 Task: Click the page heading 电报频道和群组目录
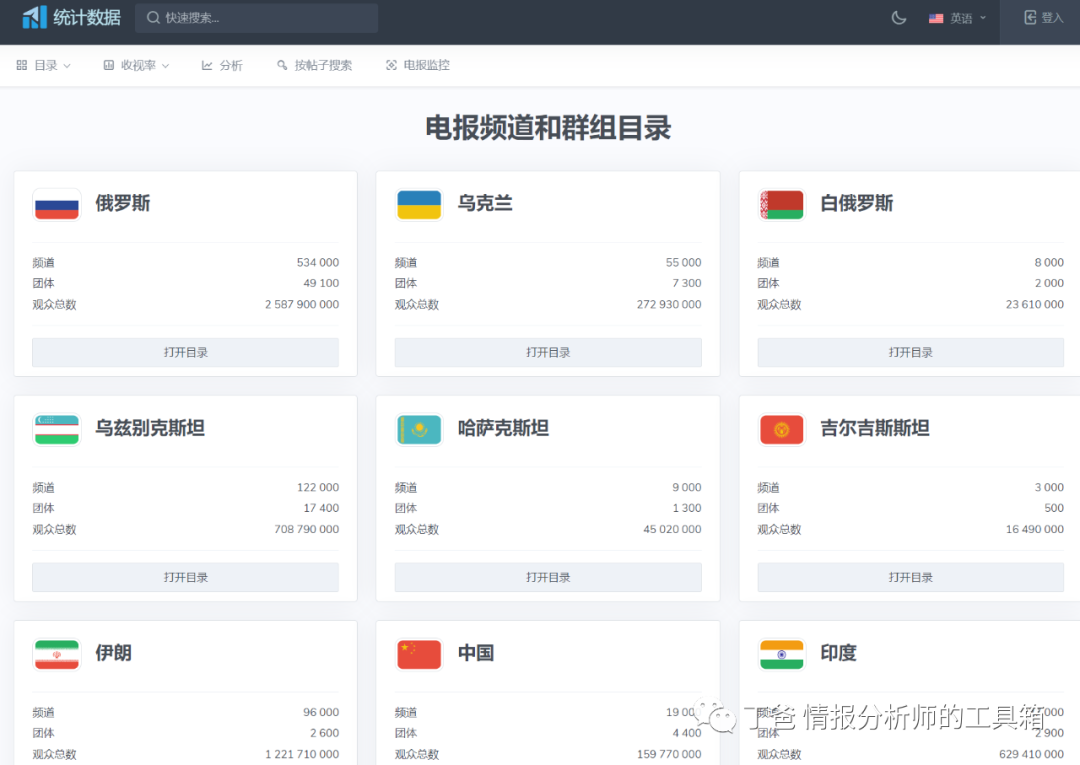coord(548,128)
